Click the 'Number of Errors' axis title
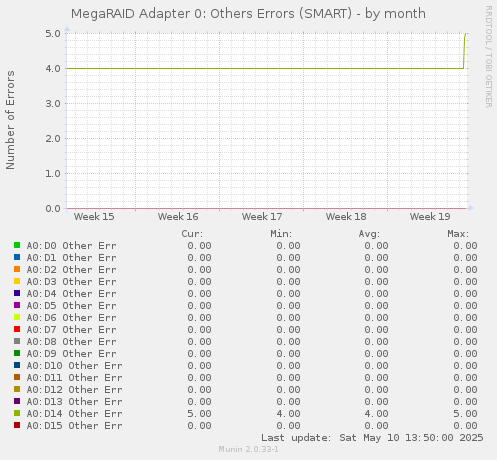The height and width of the screenshot is (460, 497). click(x=10, y=120)
